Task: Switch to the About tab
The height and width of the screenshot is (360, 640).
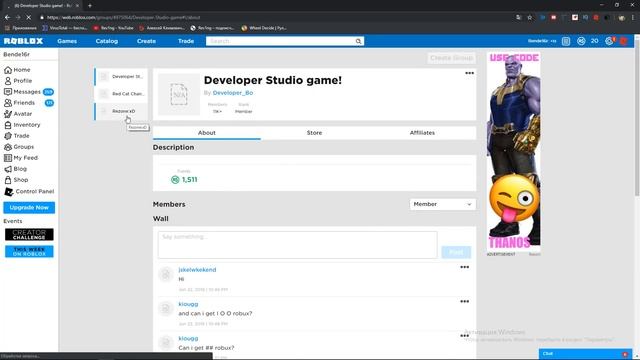Action: pos(207,133)
